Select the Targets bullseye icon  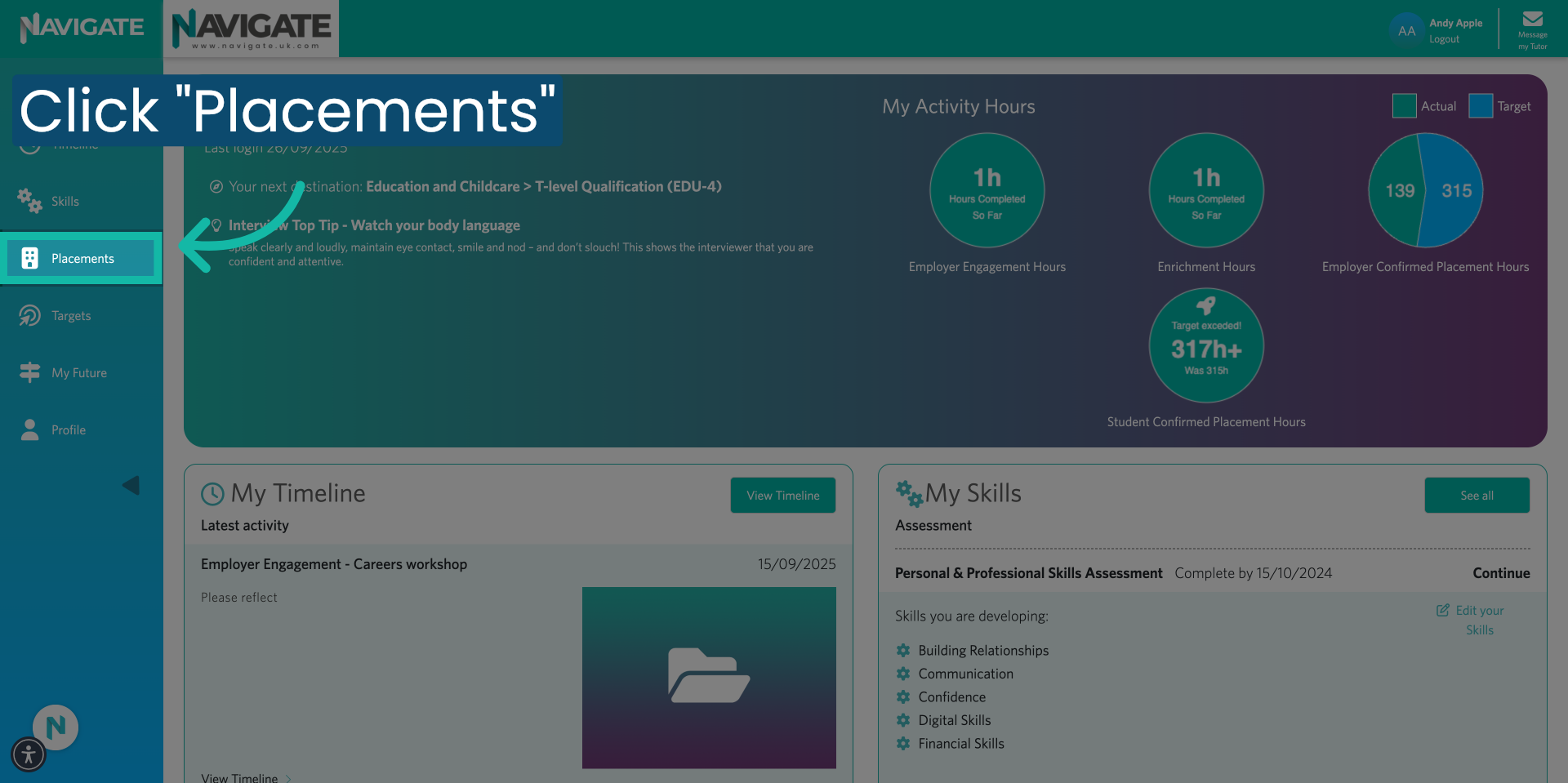point(29,315)
